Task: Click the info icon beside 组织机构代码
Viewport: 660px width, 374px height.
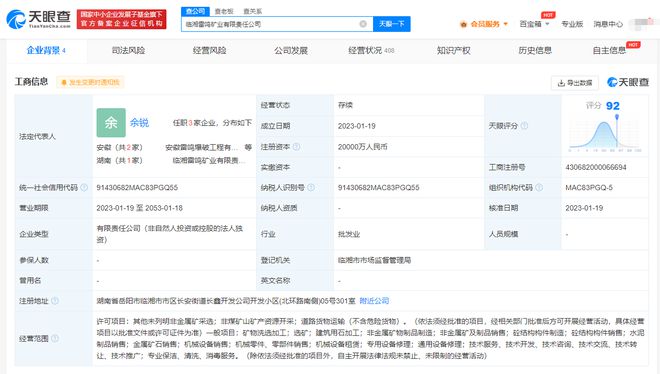Action: coord(539,187)
